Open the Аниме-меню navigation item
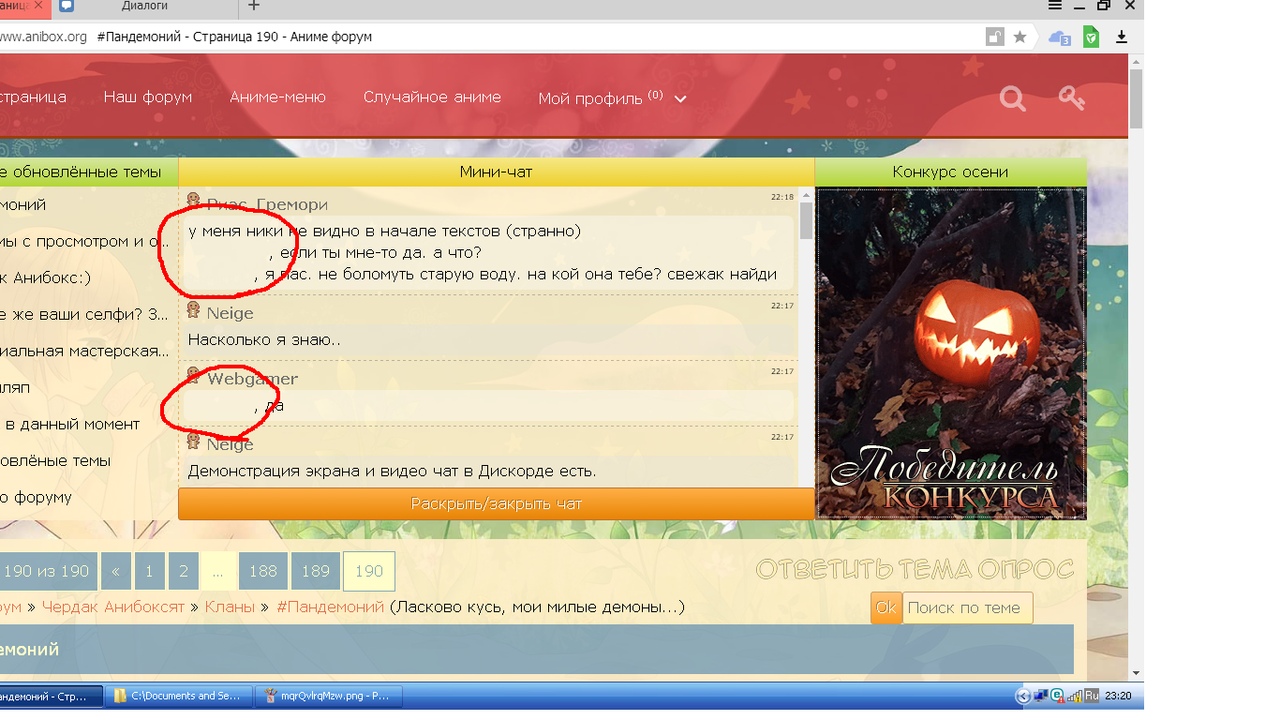 [278, 97]
